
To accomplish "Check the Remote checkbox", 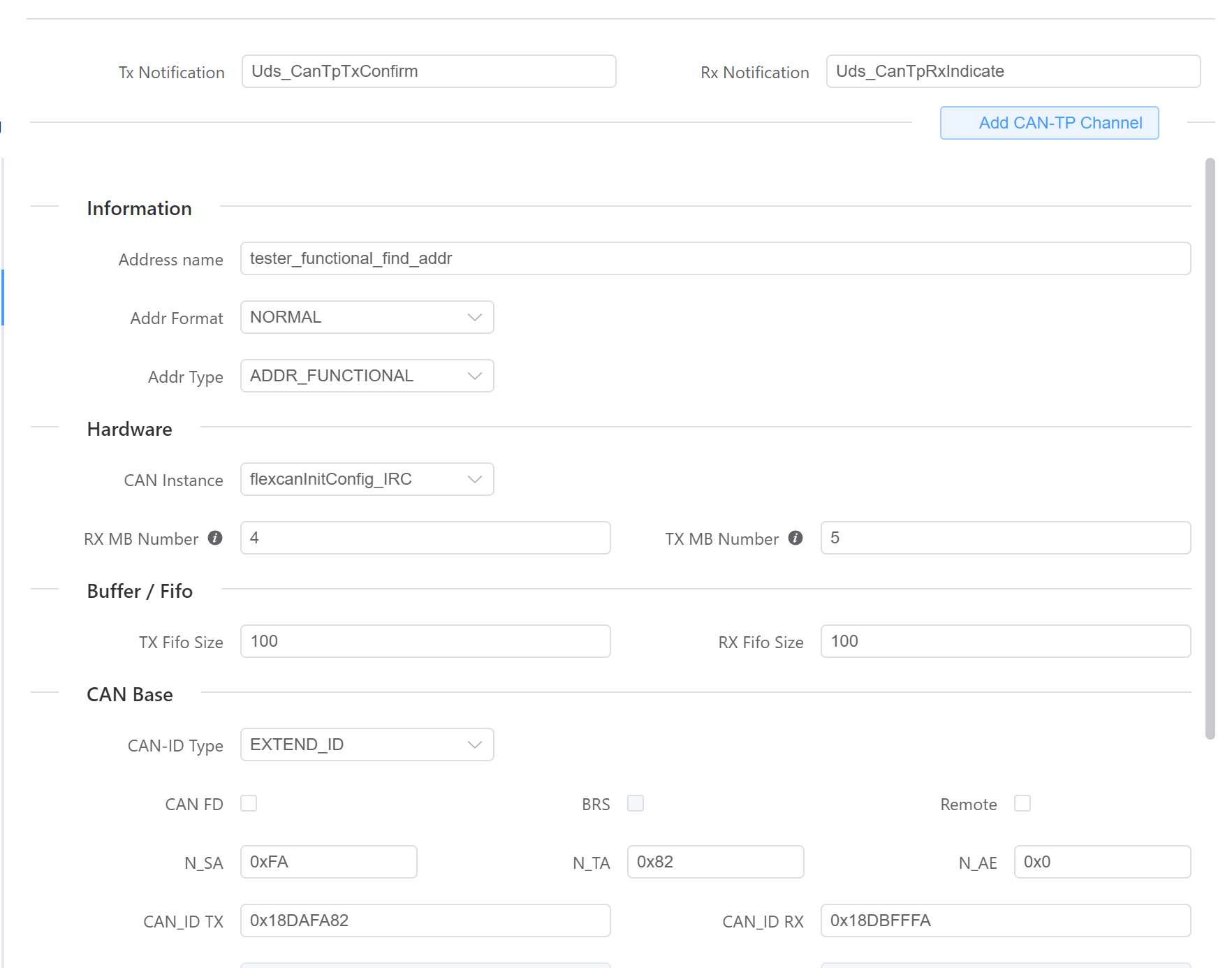I will pyautogui.click(x=1022, y=803).
